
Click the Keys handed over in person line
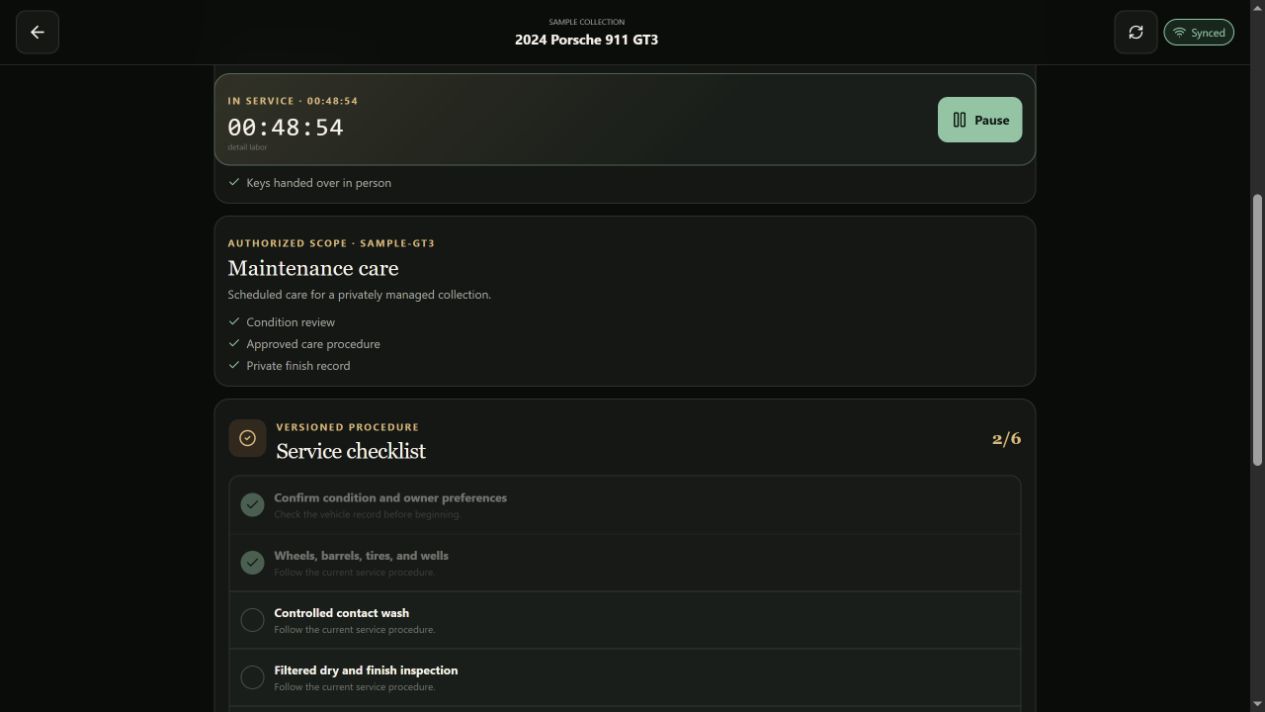pyautogui.click(x=318, y=183)
